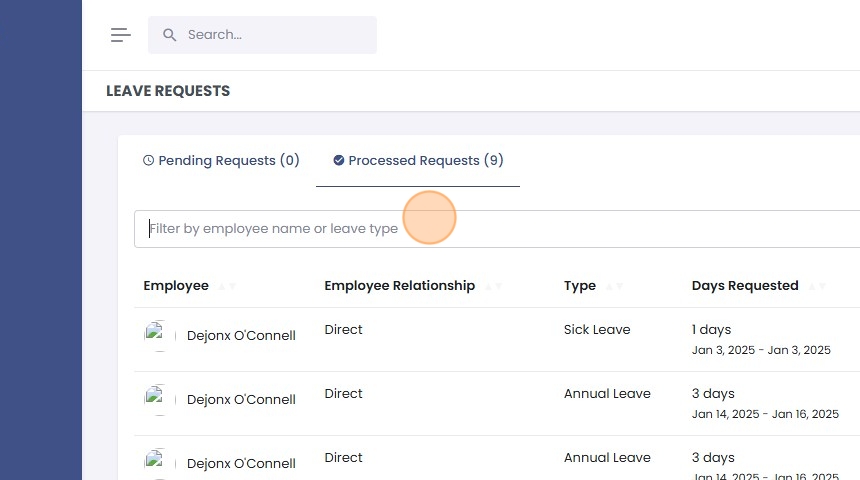Click the checkmark icon beside Processed Requests

[x=339, y=160]
